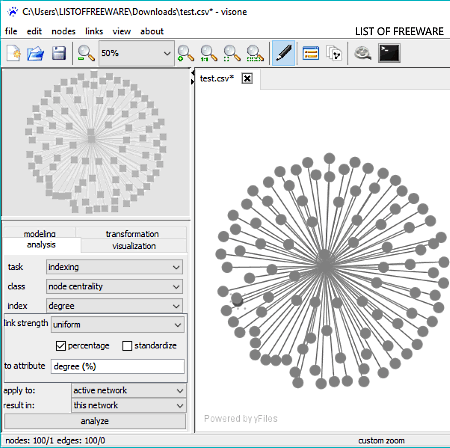Switch to the visualization tab
This screenshot has width=450, height=448.
coord(134,246)
